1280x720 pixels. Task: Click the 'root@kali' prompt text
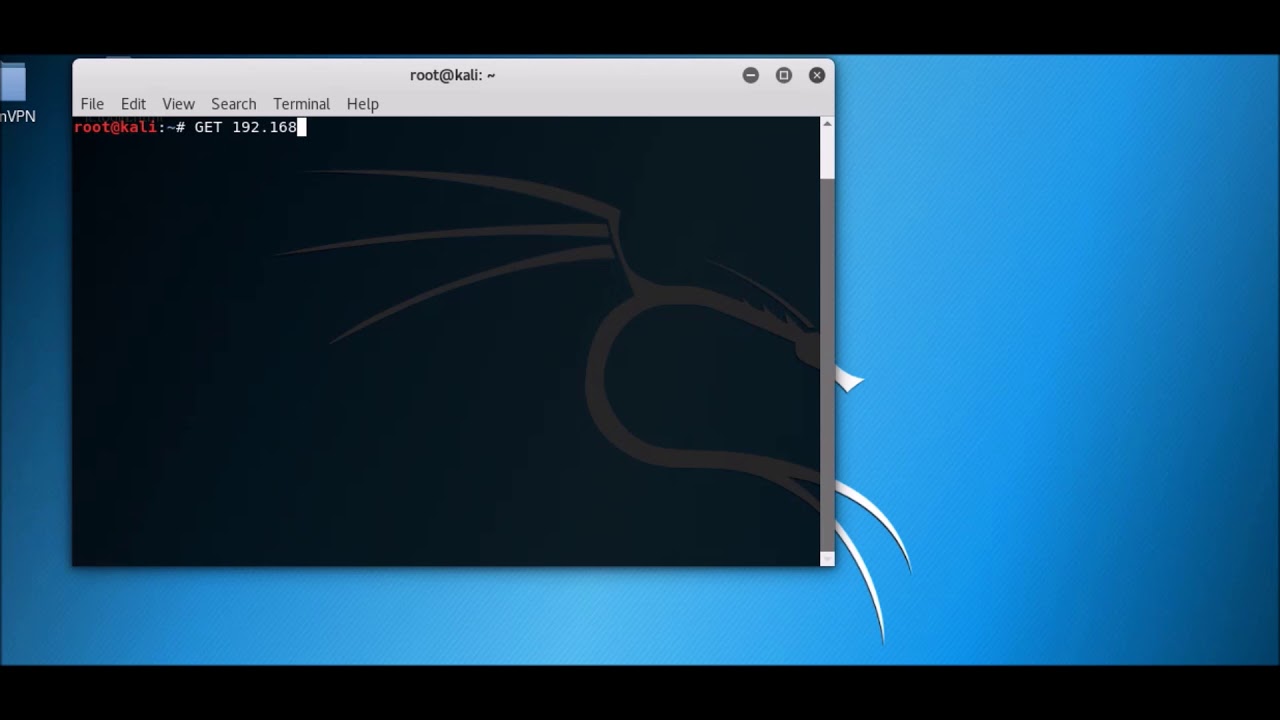115,127
